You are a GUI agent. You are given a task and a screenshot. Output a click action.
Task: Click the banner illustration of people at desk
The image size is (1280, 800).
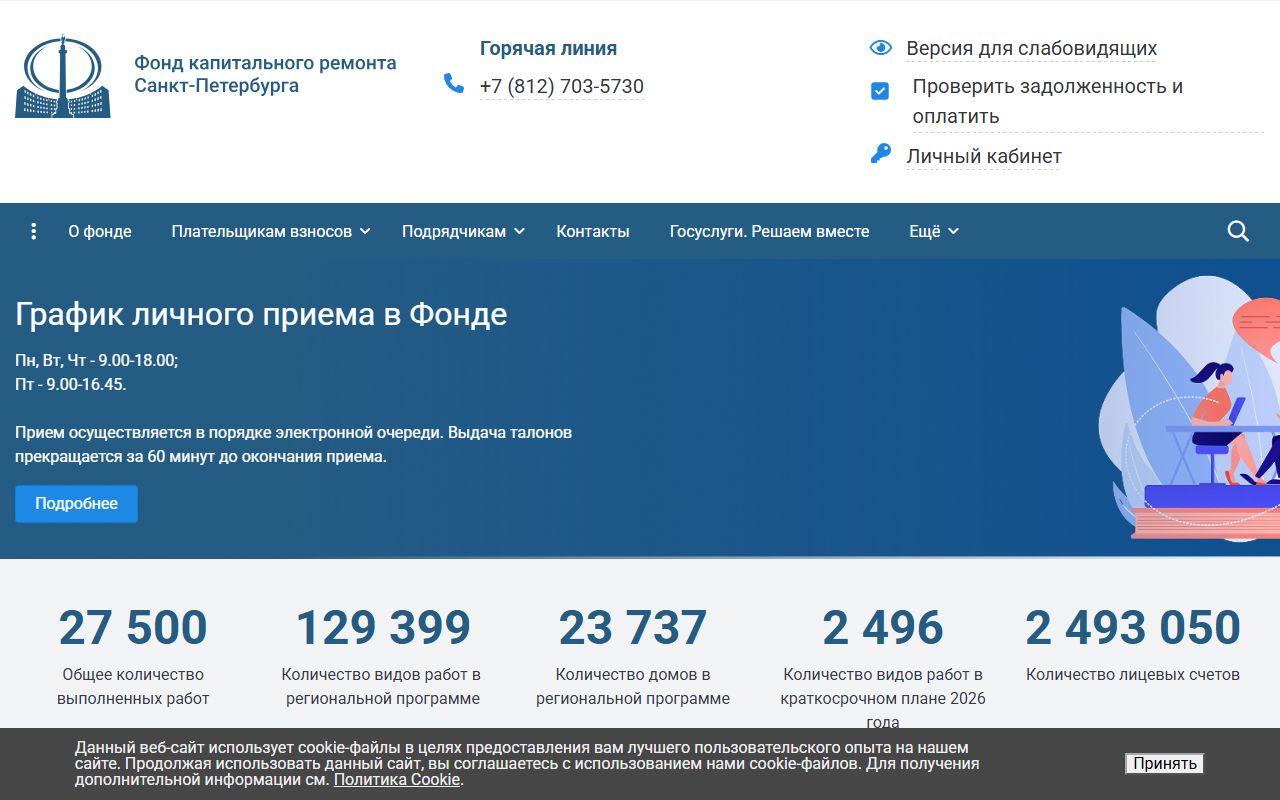coord(1189,410)
